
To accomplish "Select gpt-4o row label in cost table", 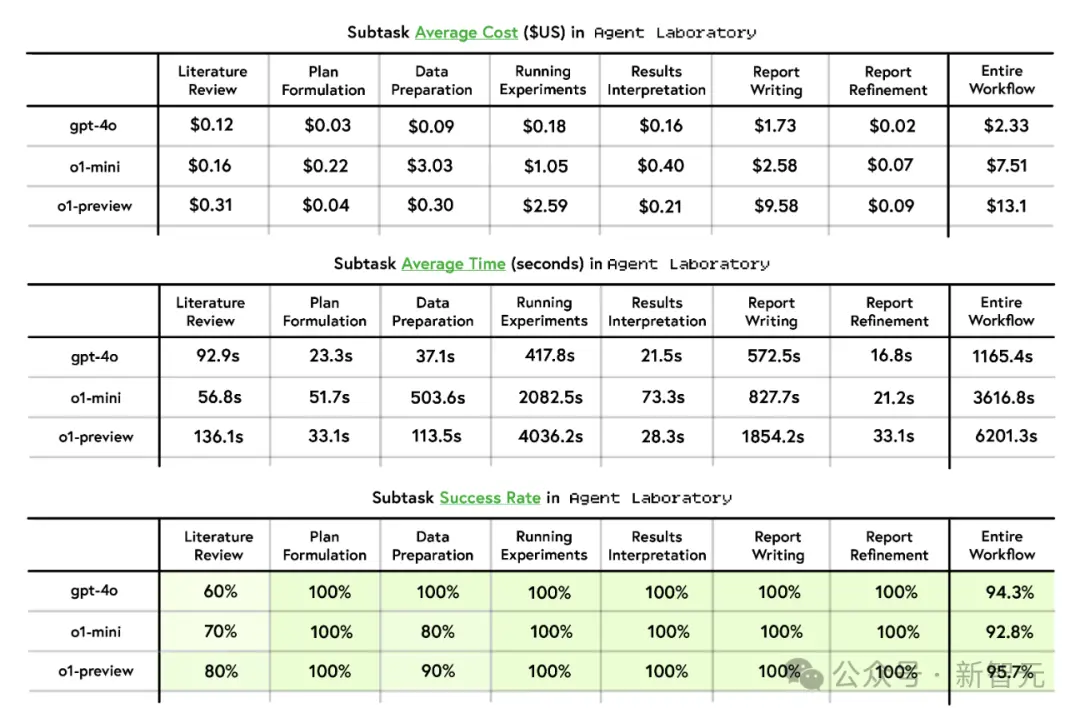I will [x=93, y=125].
